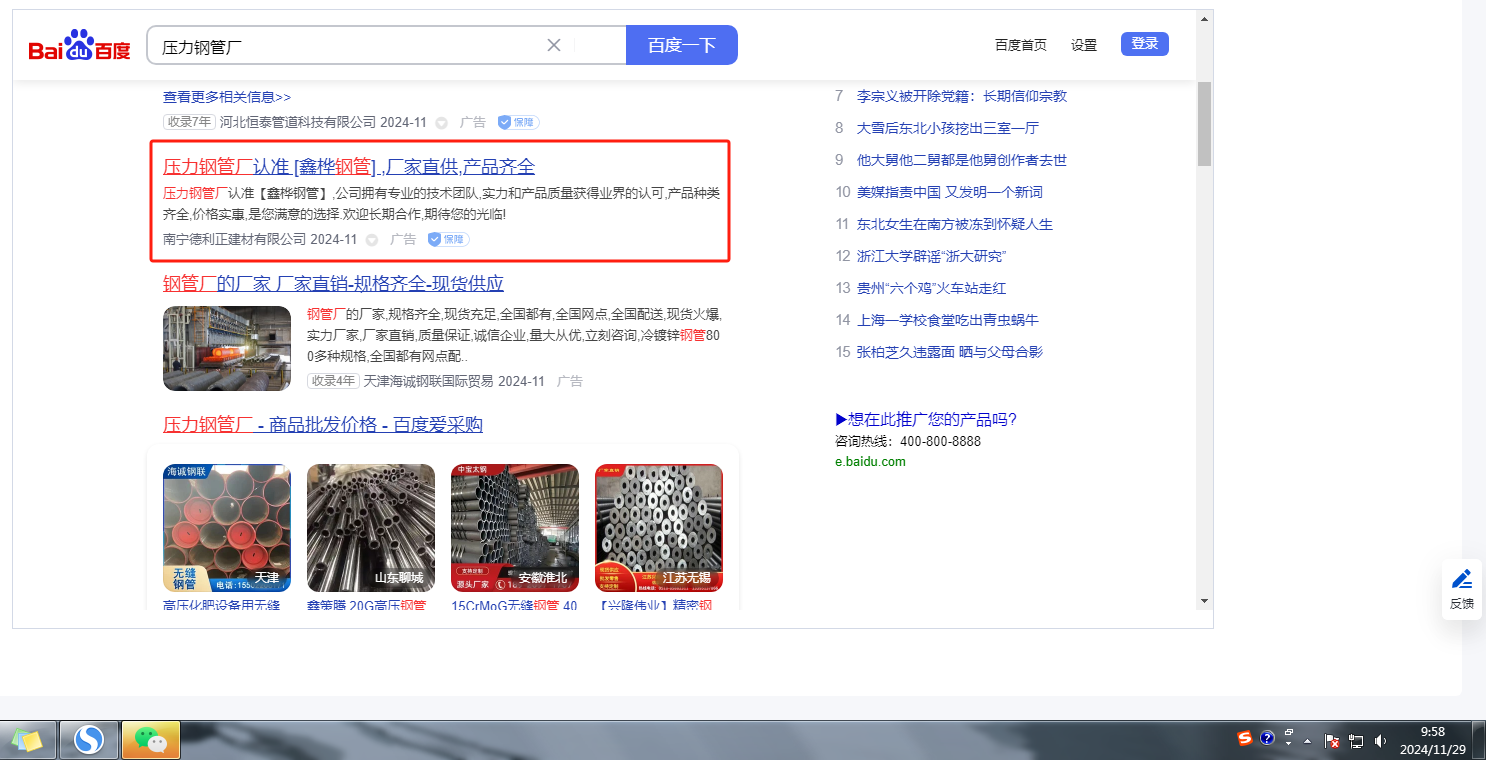The width and height of the screenshot is (1486, 760).
Task: Open the 天津 product image
Action: (x=227, y=528)
